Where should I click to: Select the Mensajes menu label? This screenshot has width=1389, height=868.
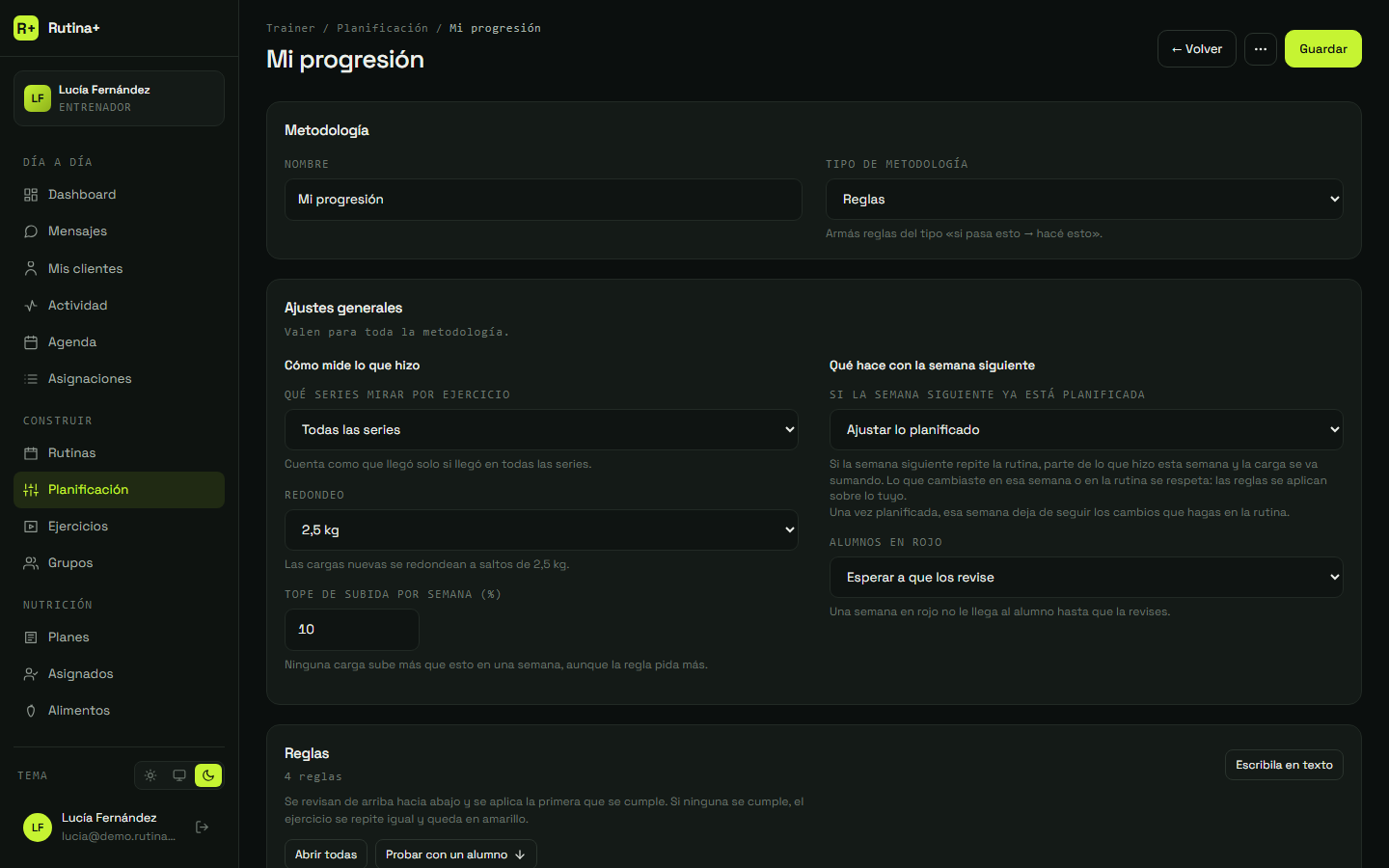tap(78, 231)
